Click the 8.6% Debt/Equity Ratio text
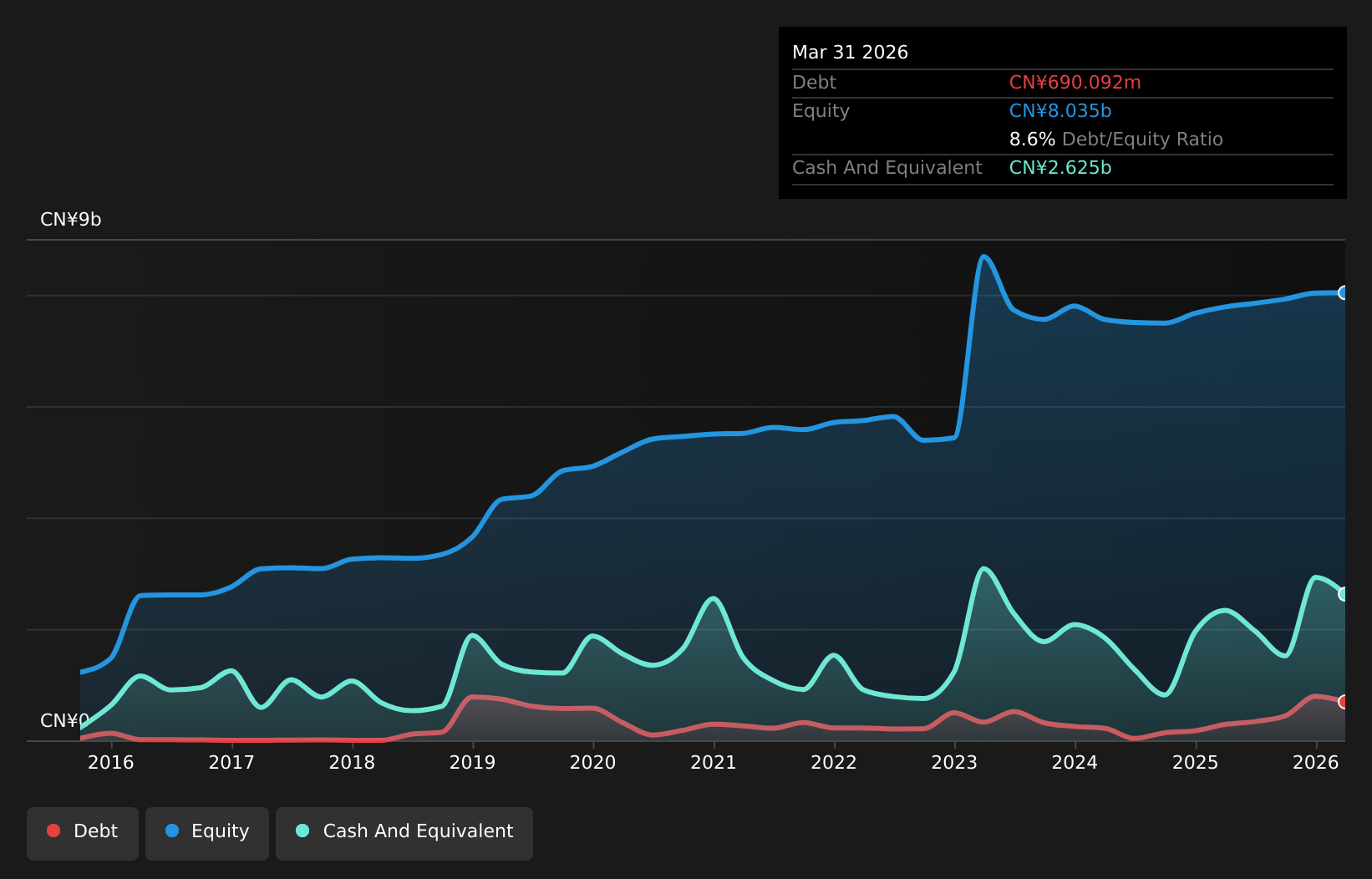Image resolution: width=1372 pixels, height=879 pixels. 1115,140
